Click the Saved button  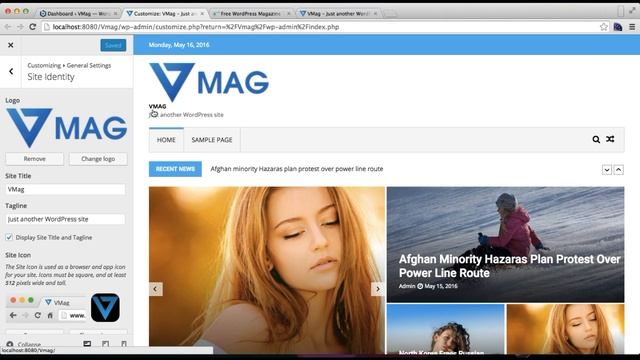tap(113, 45)
